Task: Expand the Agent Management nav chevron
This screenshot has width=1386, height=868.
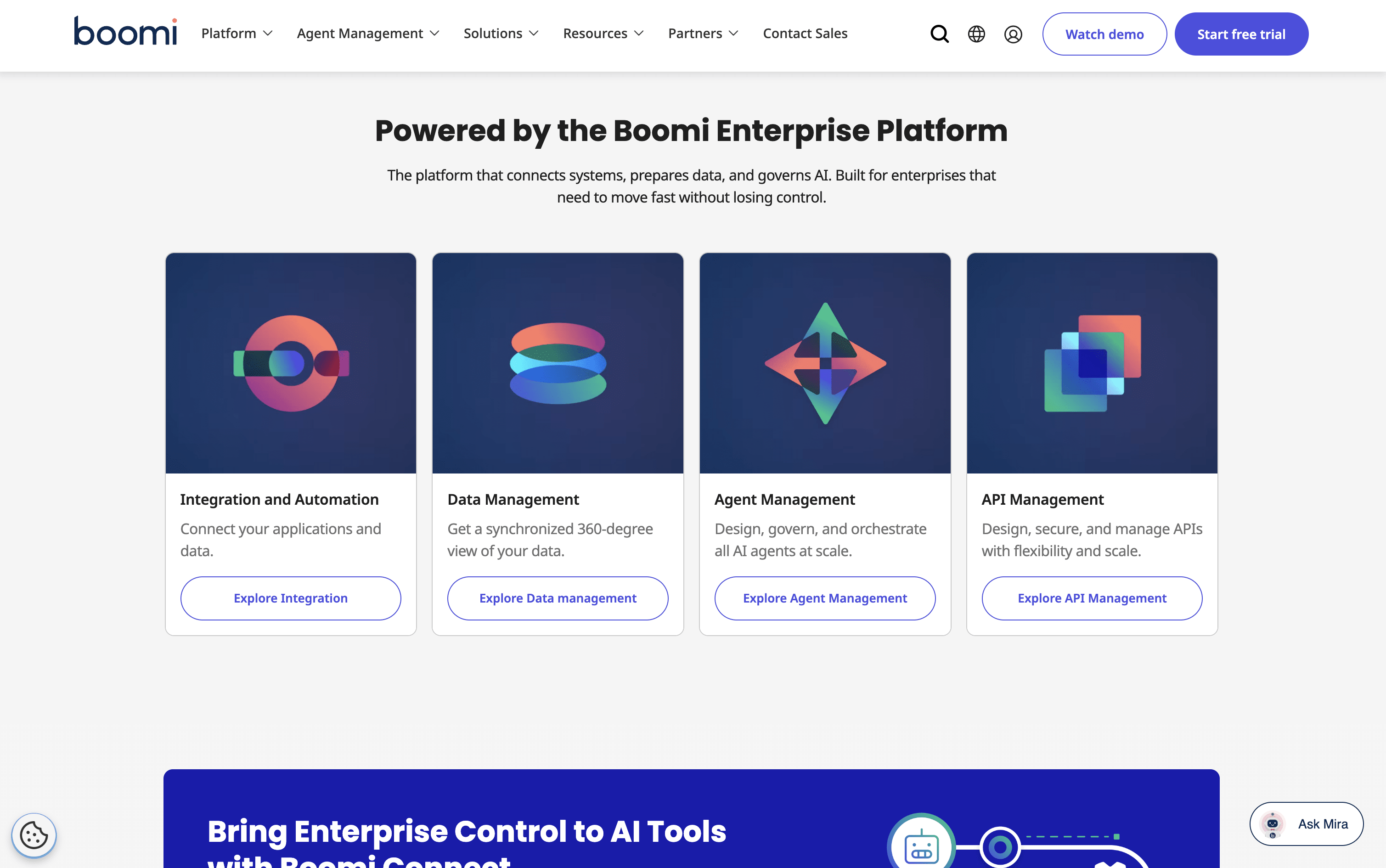Action: coord(435,33)
